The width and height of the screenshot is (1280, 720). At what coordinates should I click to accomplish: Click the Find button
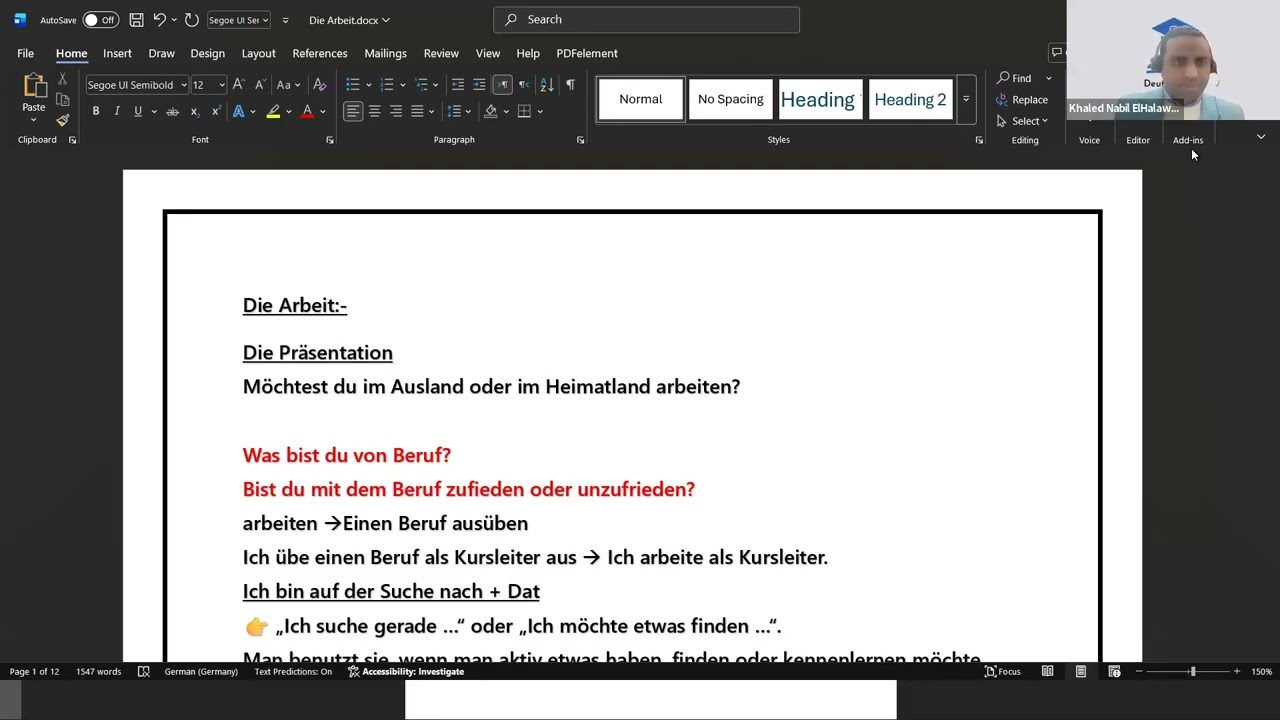(1014, 78)
